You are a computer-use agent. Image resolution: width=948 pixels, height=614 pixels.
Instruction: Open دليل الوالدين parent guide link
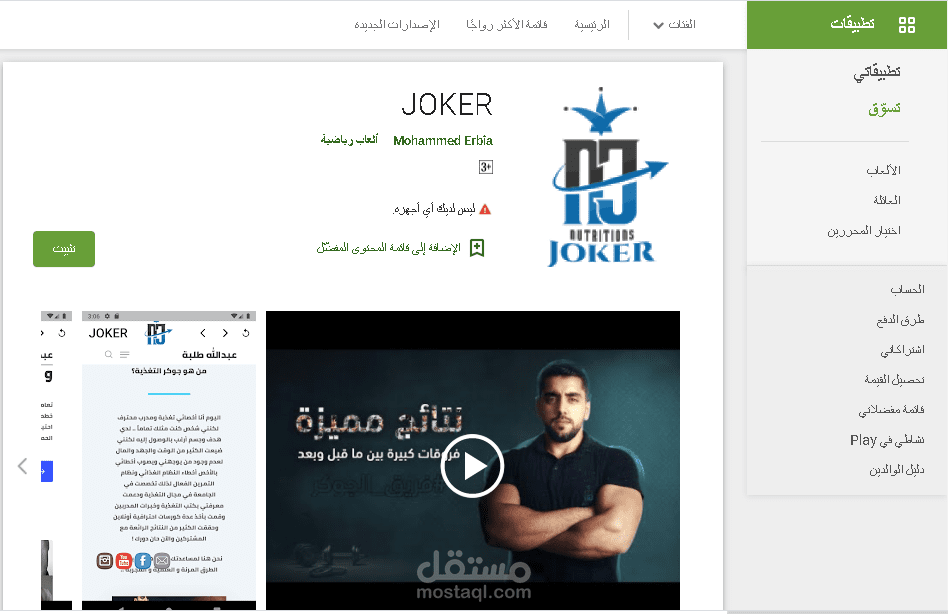tap(897, 470)
